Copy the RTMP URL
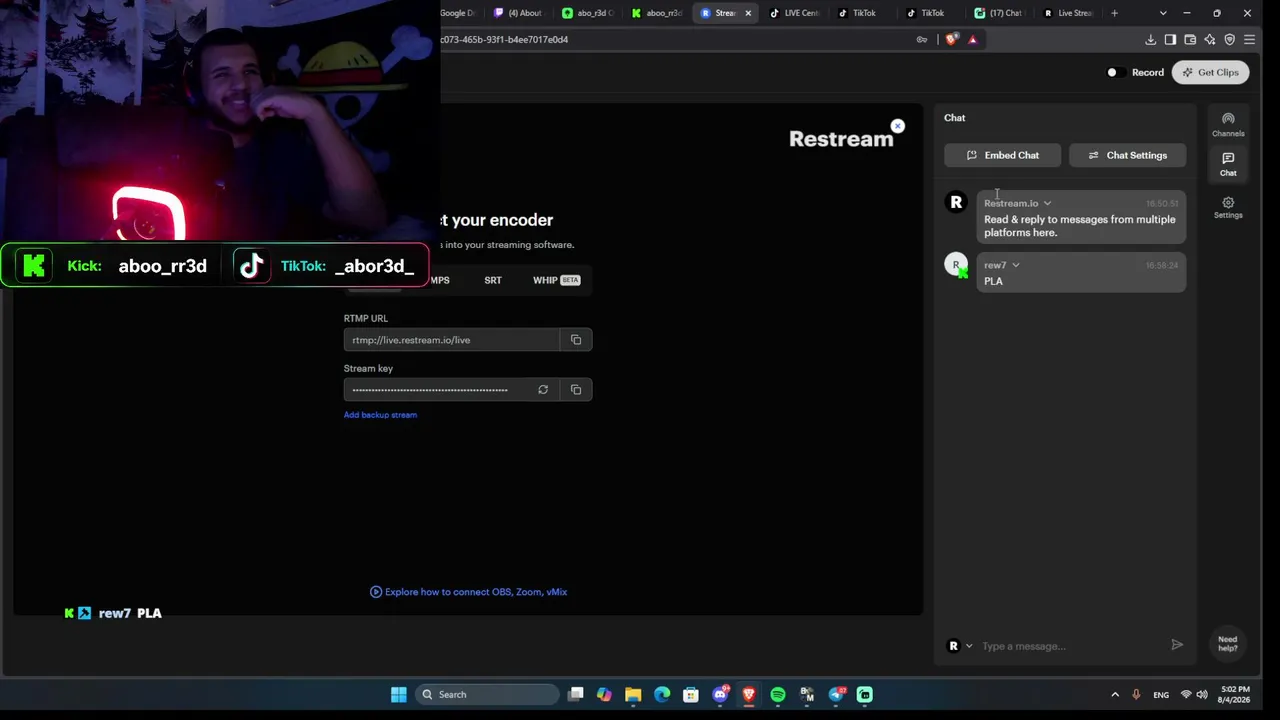This screenshot has width=1280, height=720. [576, 340]
